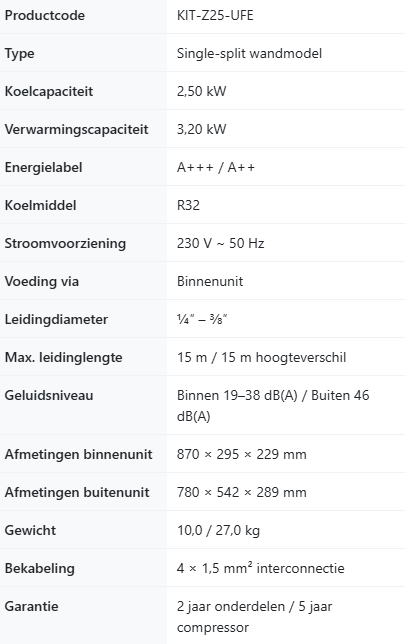Click the Stroomvoorziening label
The height and width of the screenshot is (644, 411).
point(65,243)
